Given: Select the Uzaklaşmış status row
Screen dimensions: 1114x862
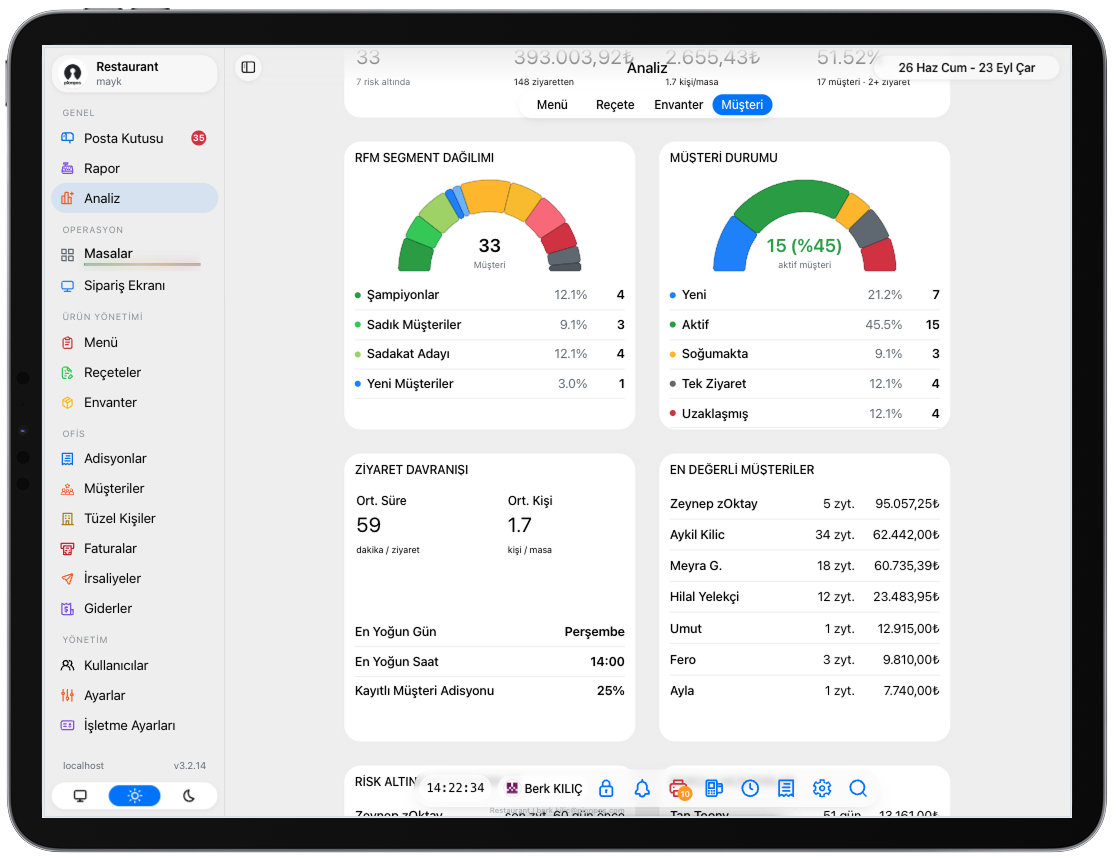Looking at the screenshot, I should point(804,414).
